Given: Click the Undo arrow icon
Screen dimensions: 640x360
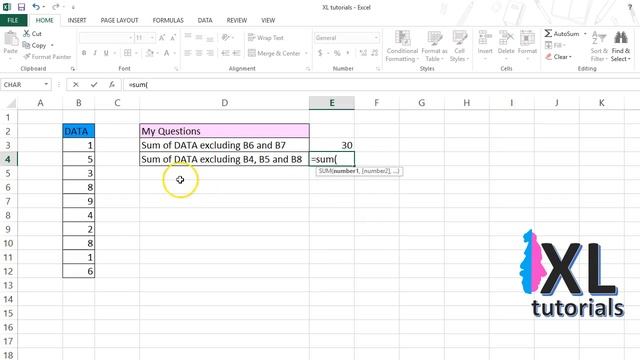Looking at the screenshot, I should pyautogui.click(x=36, y=7).
